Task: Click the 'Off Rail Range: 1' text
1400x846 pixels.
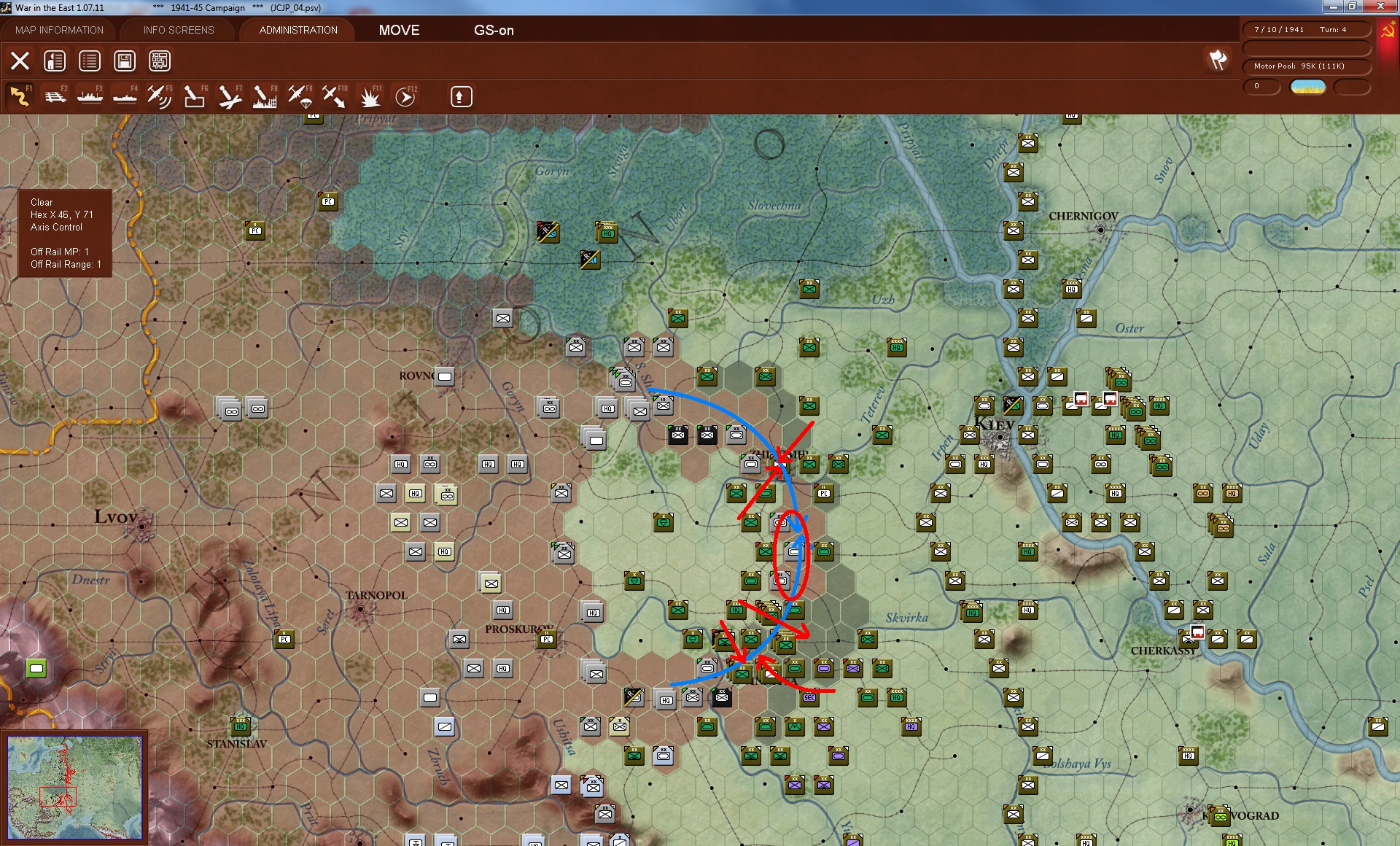Action: [x=66, y=264]
